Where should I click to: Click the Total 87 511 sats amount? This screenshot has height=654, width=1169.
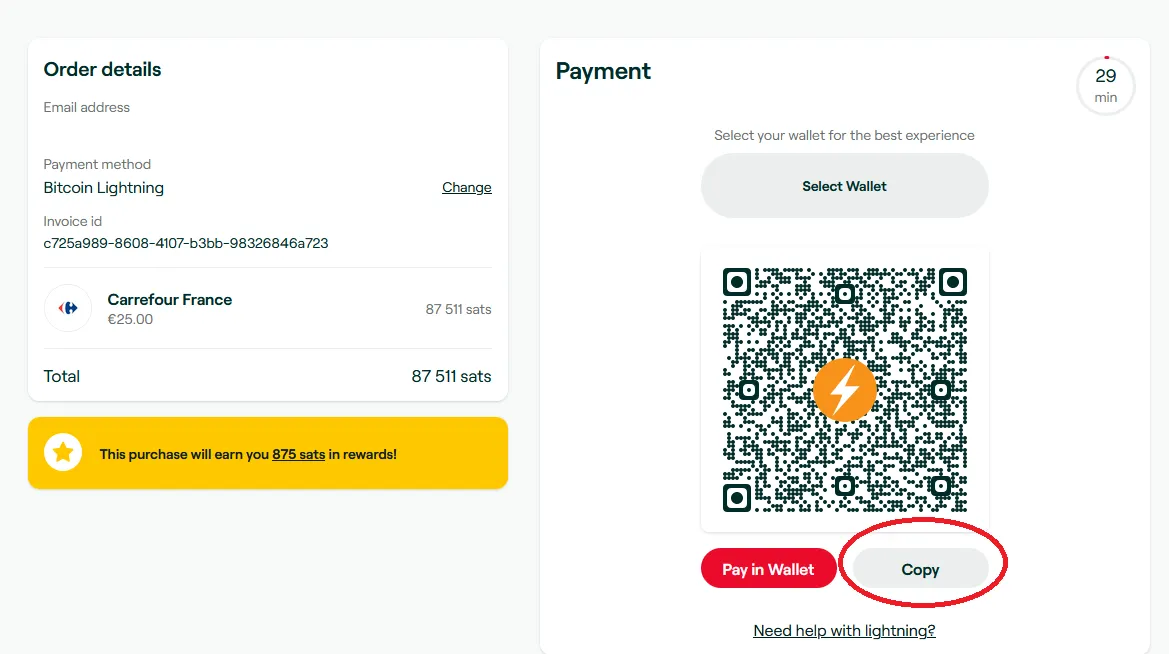(451, 377)
